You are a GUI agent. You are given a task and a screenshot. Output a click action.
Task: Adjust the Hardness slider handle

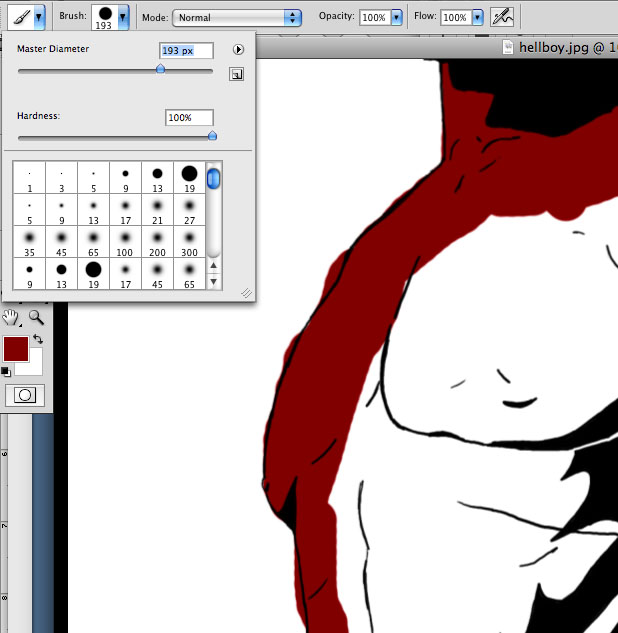pyautogui.click(x=212, y=136)
